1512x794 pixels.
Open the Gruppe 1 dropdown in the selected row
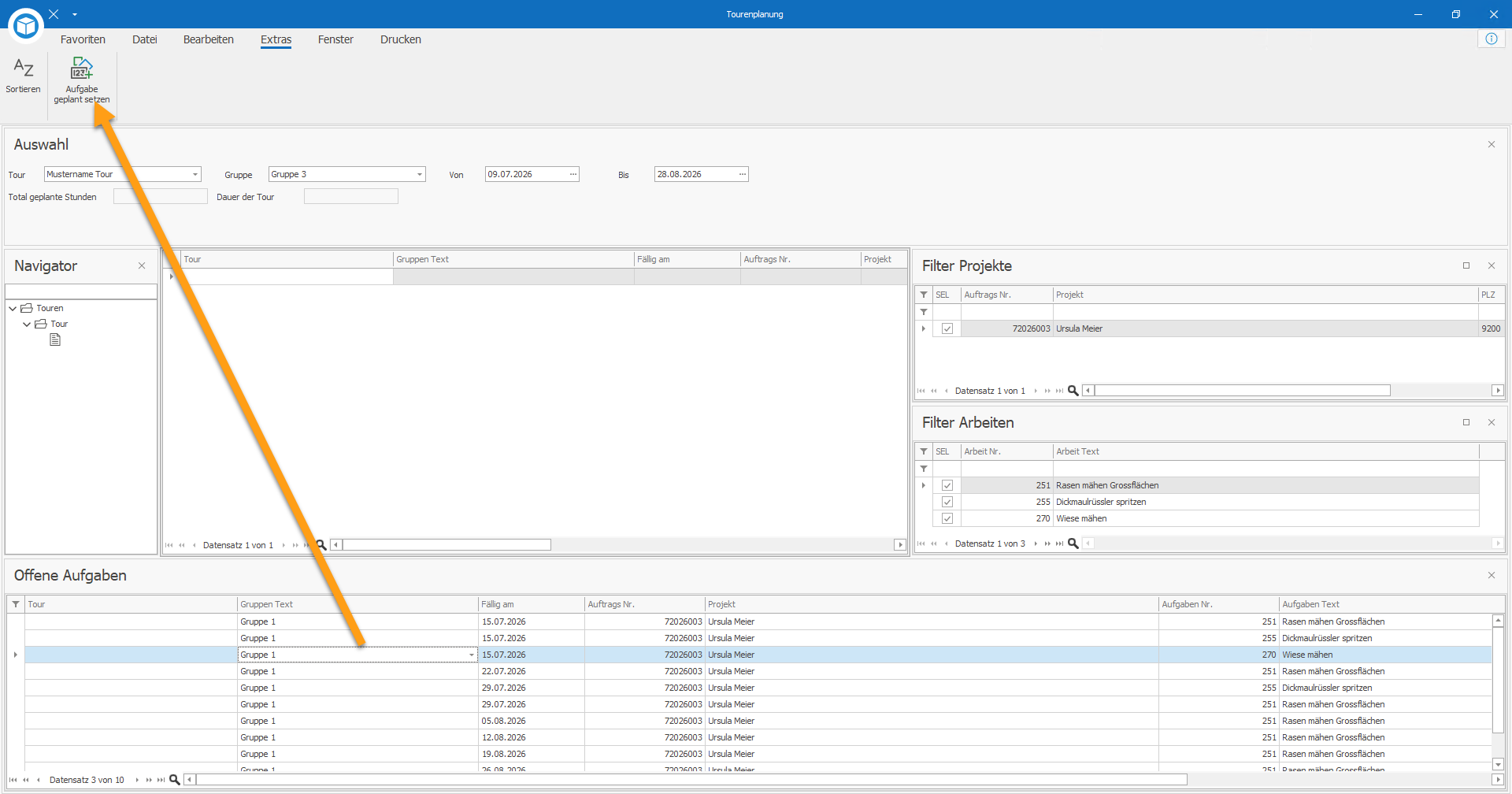pos(472,655)
